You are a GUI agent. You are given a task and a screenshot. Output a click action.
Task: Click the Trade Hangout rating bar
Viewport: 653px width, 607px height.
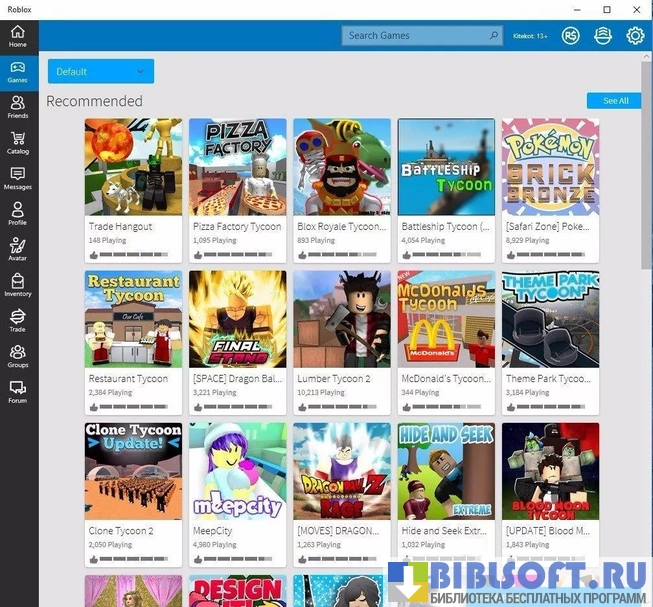[133, 255]
